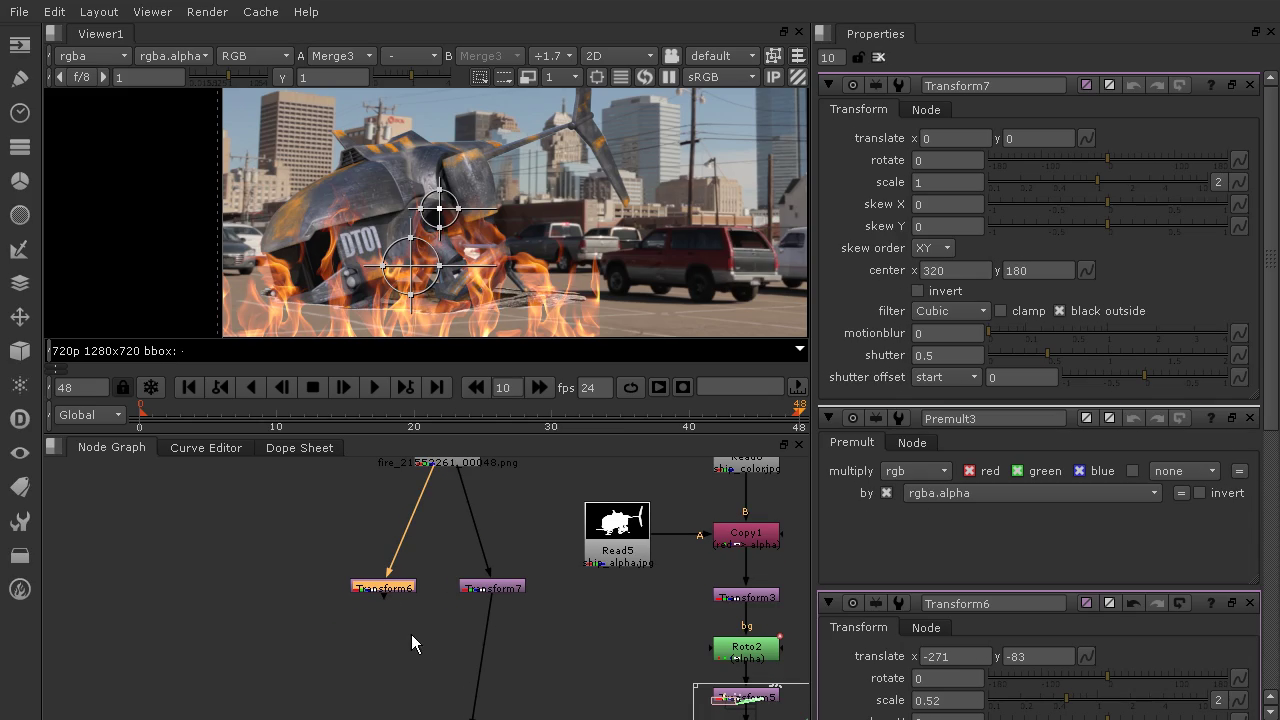Expand the skew order XY dropdown
Viewport: 1280px width, 720px height.
[932, 248]
